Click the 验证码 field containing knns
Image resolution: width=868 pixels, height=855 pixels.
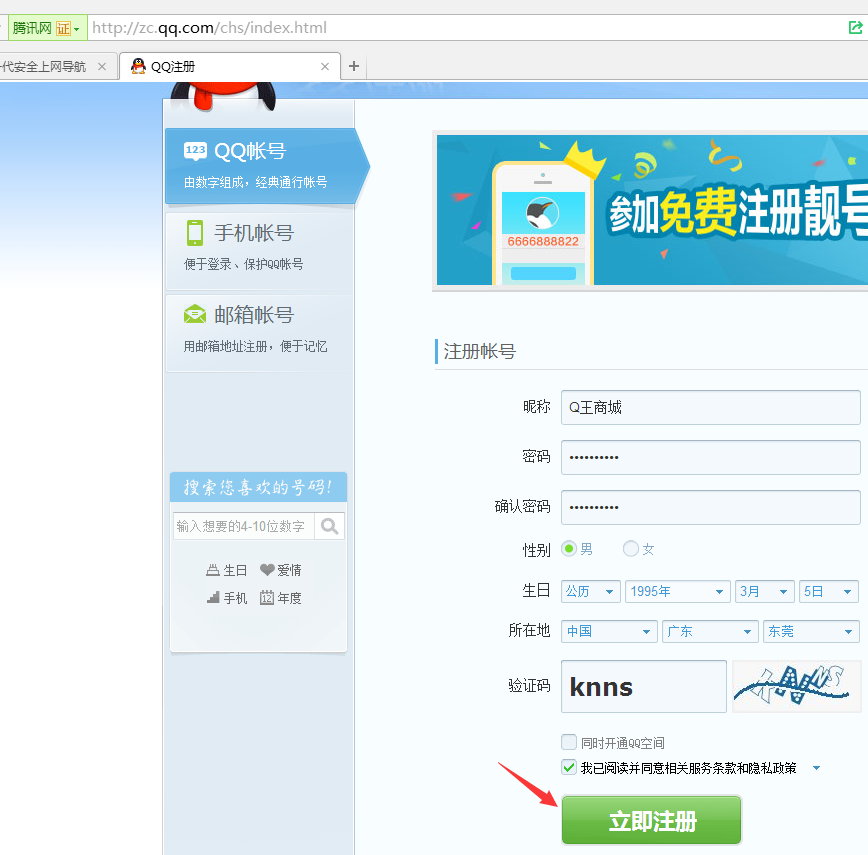pos(643,686)
